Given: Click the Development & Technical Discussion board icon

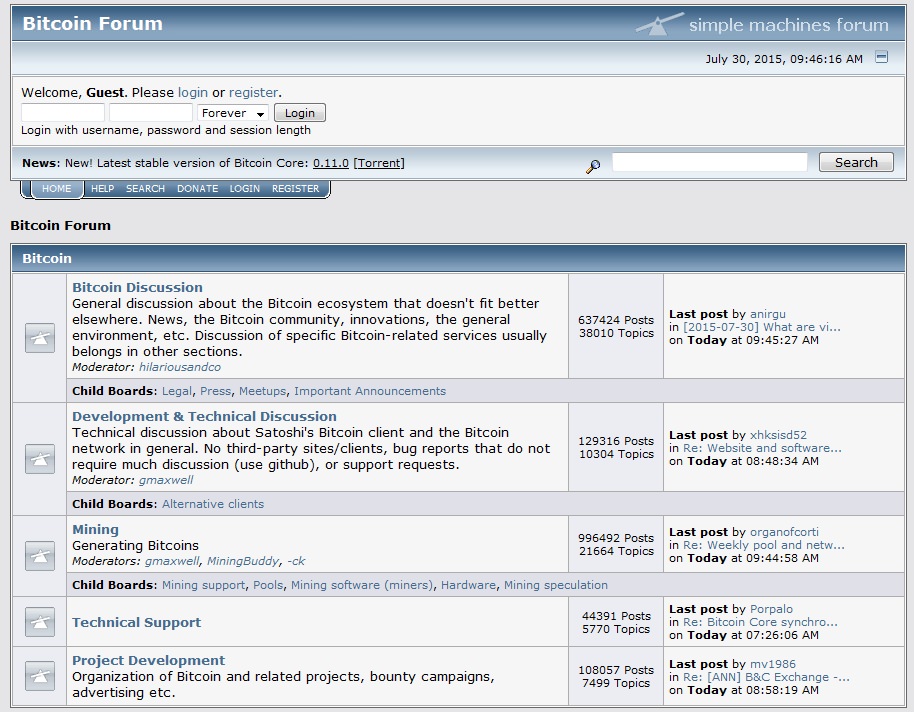Looking at the screenshot, I should pos(40,459).
